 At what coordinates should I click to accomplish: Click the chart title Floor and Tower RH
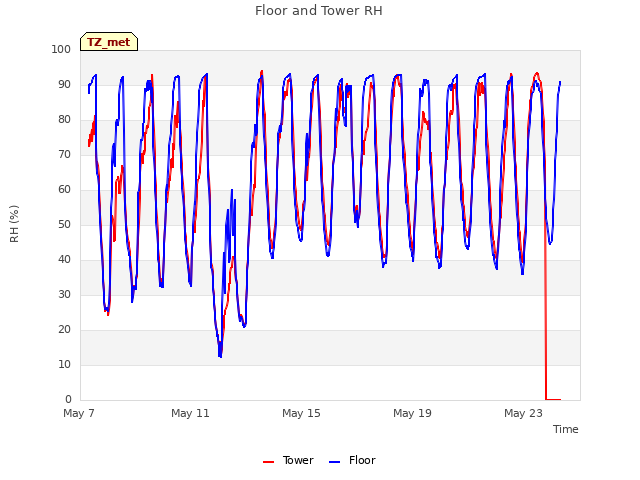319,11
